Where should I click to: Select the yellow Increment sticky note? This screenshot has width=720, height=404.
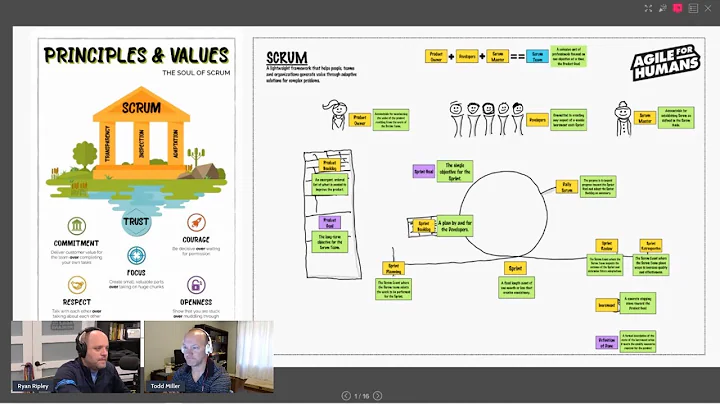[607, 305]
